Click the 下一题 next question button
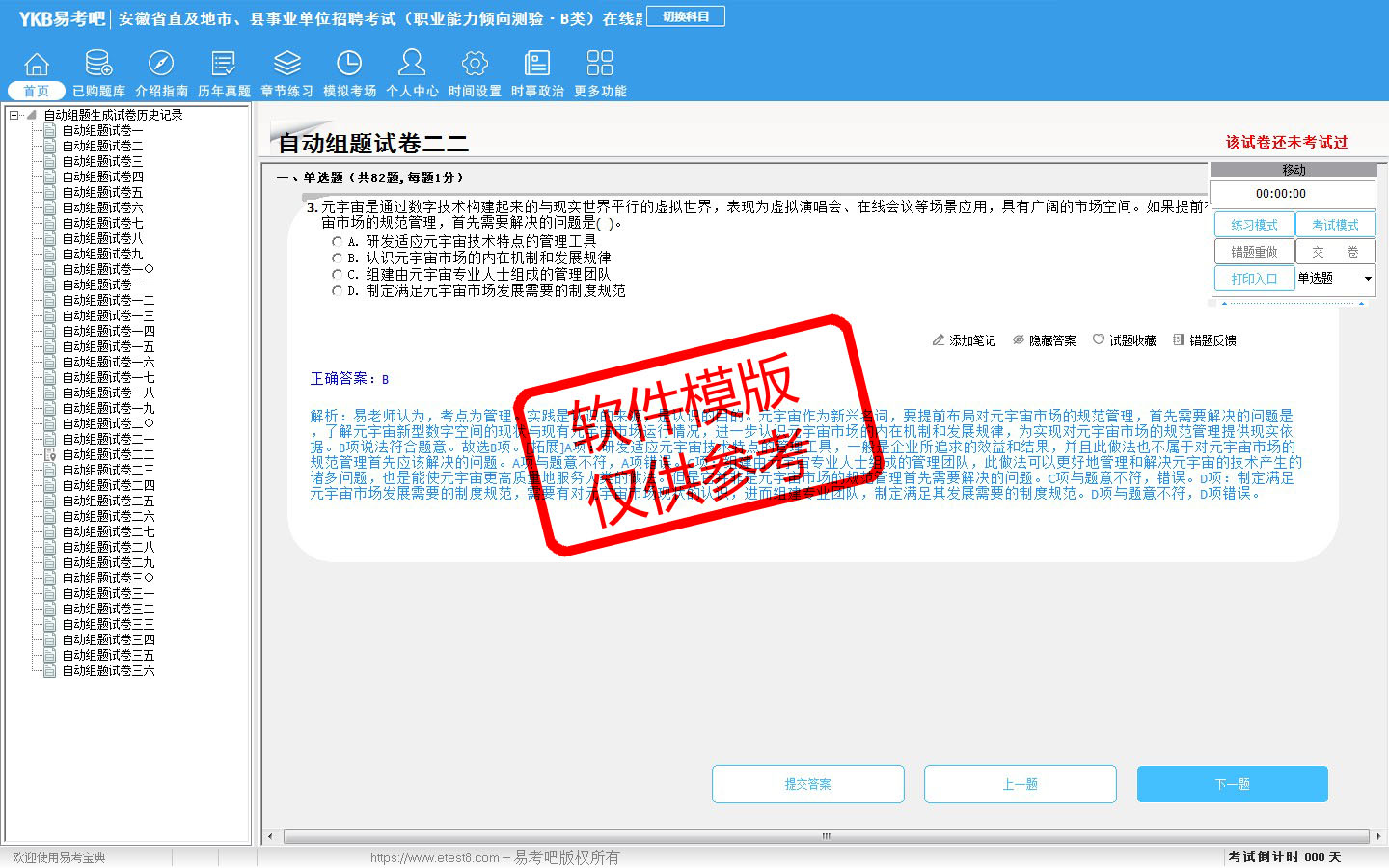Screen dimensions: 1389x868 1232,784
